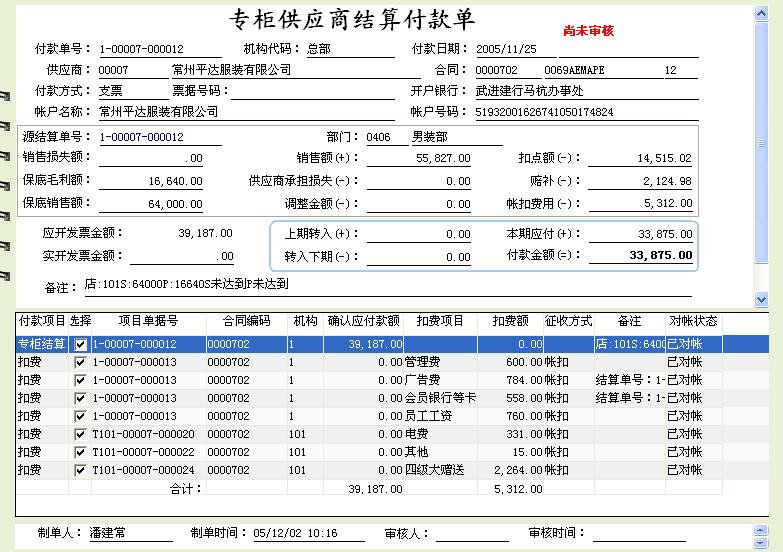
Task: Click the 帐户名称 field
Action: pyautogui.click(x=246, y=112)
